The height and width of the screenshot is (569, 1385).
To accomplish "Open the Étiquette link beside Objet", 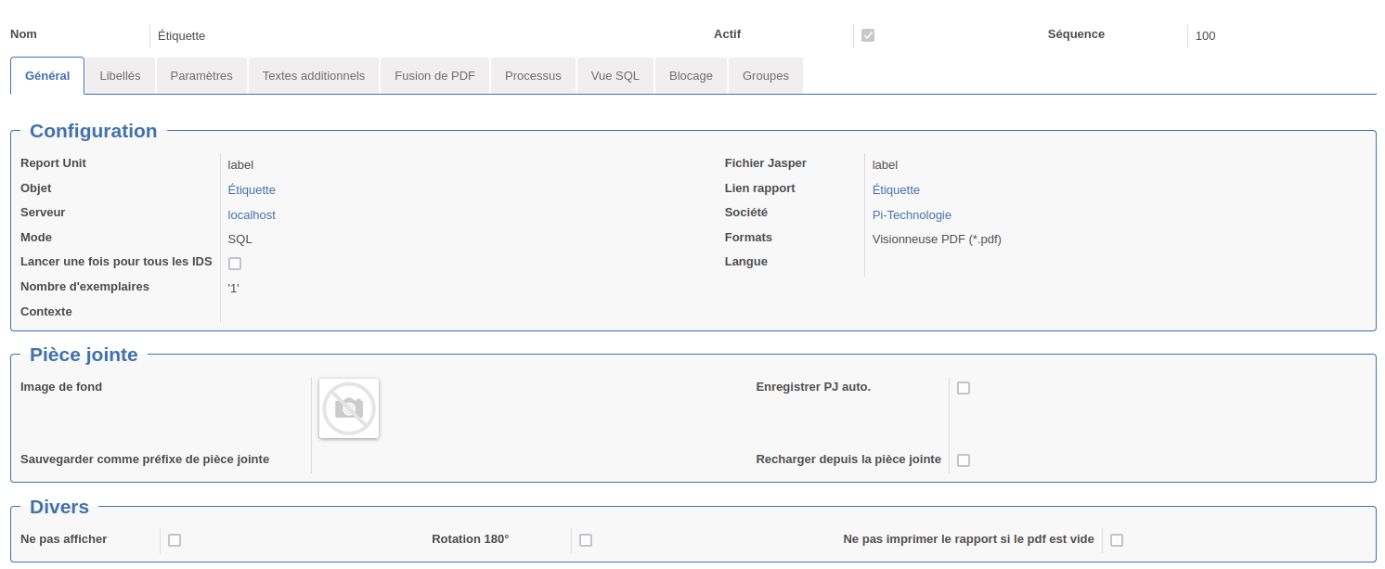I will 252,190.
